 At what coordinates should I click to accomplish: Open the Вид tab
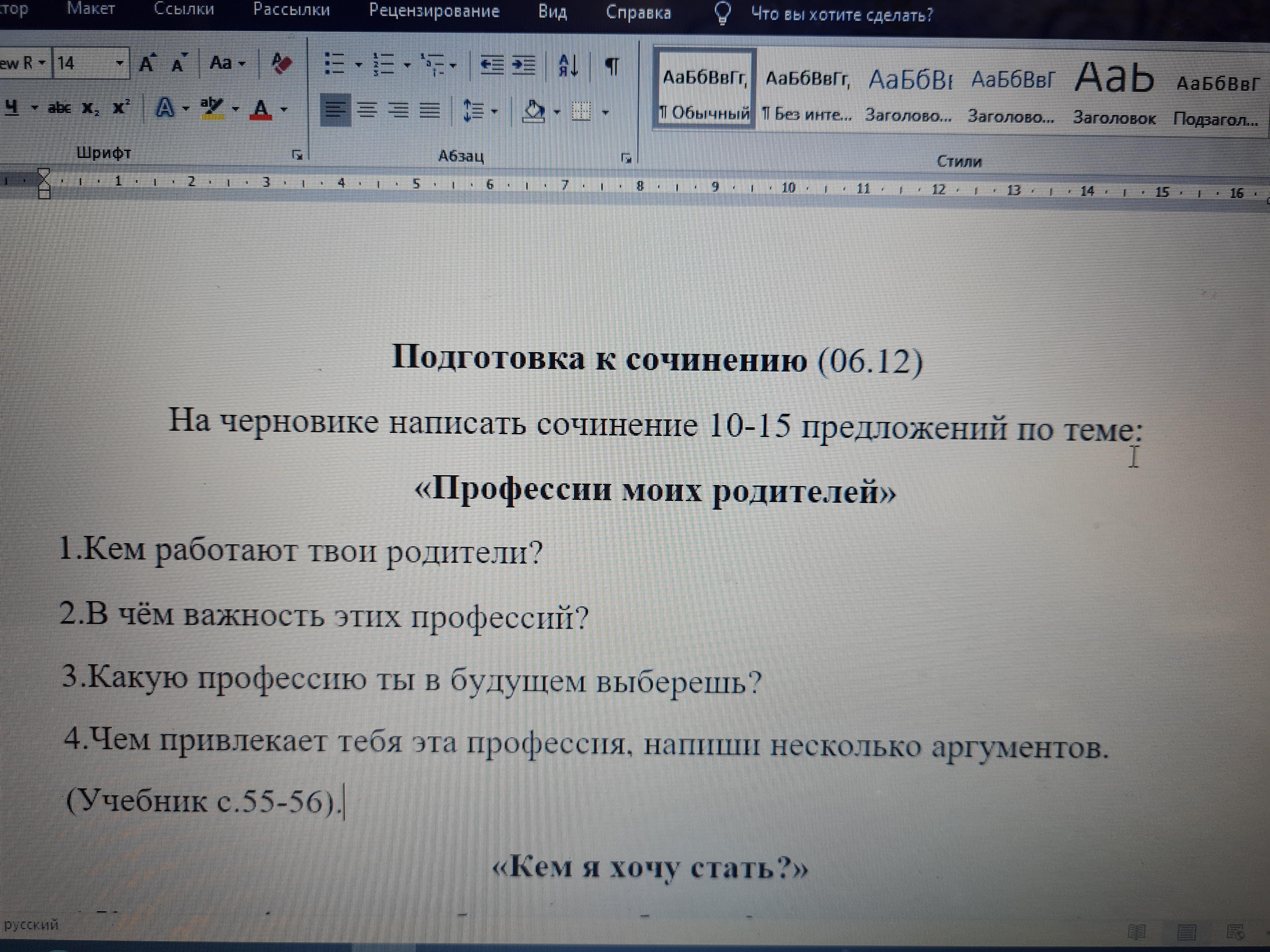pyautogui.click(x=552, y=12)
